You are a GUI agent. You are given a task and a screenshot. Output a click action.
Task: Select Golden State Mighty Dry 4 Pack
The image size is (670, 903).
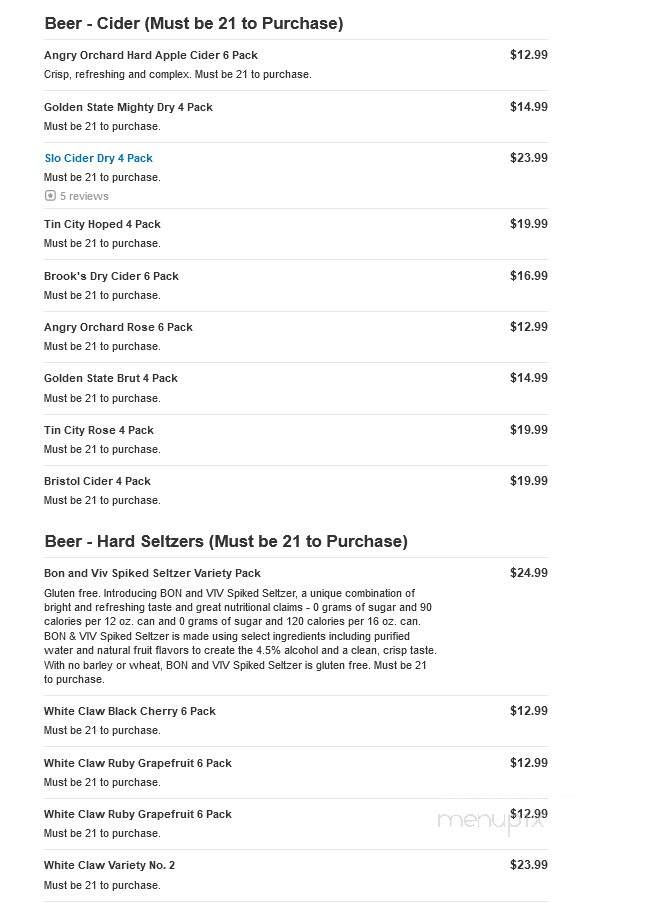(x=128, y=107)
